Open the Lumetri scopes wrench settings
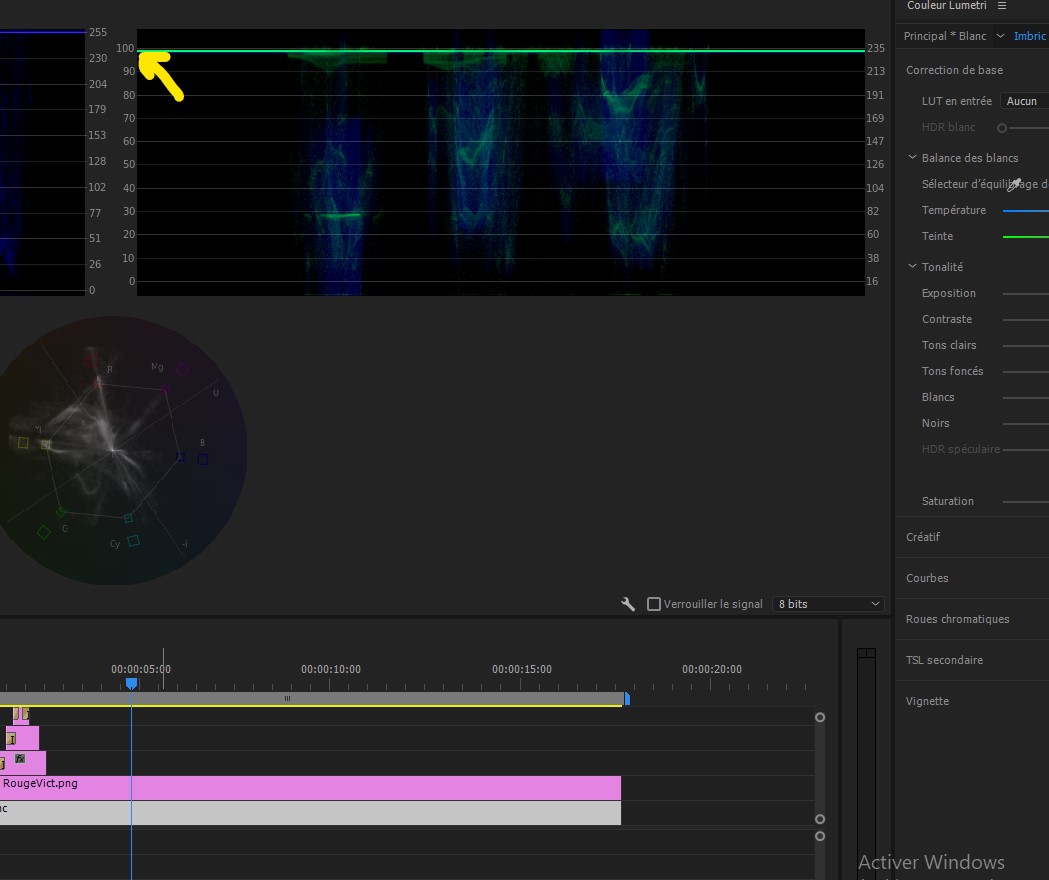The width and height of the screenshot is (1049, 880). point(628,604)
